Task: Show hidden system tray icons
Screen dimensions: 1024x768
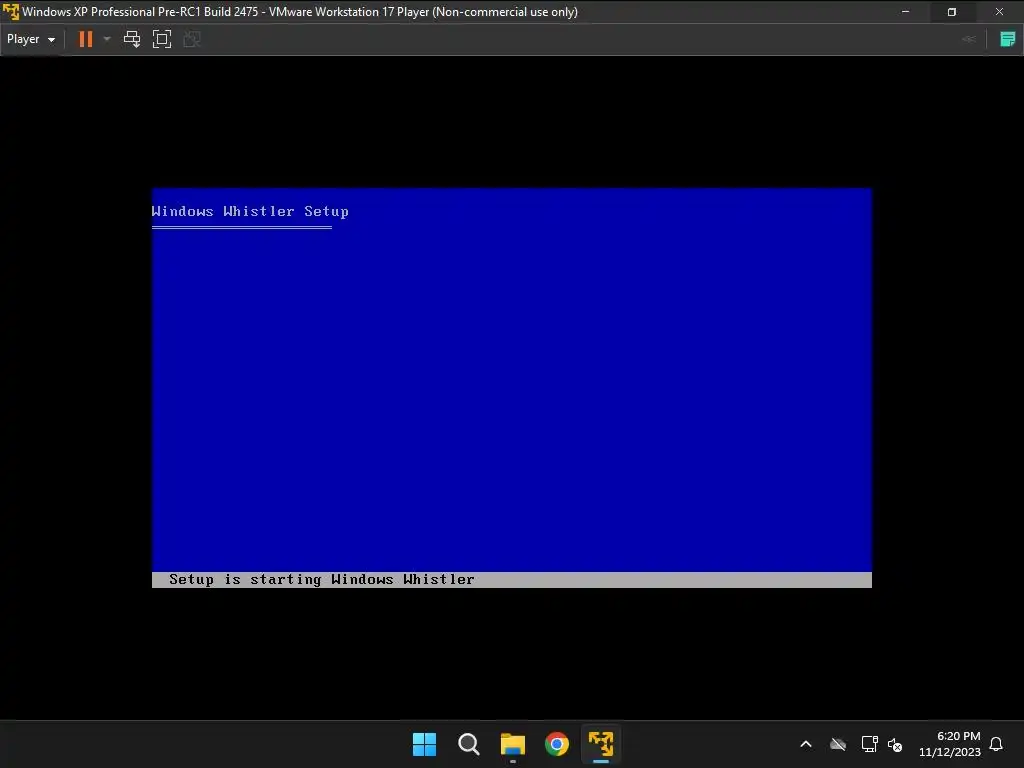Action: pyautogui.click(x=806, y=744)
